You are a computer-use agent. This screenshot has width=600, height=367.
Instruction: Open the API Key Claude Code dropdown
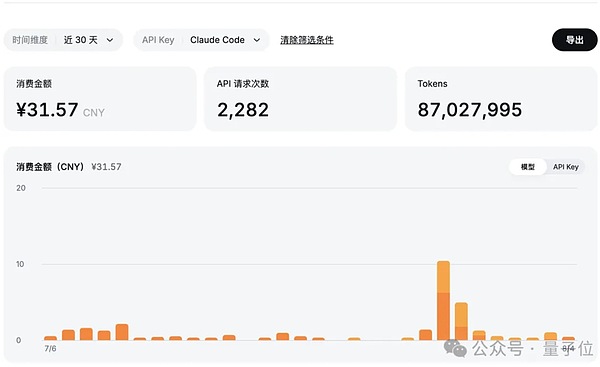tap(201, 40)
